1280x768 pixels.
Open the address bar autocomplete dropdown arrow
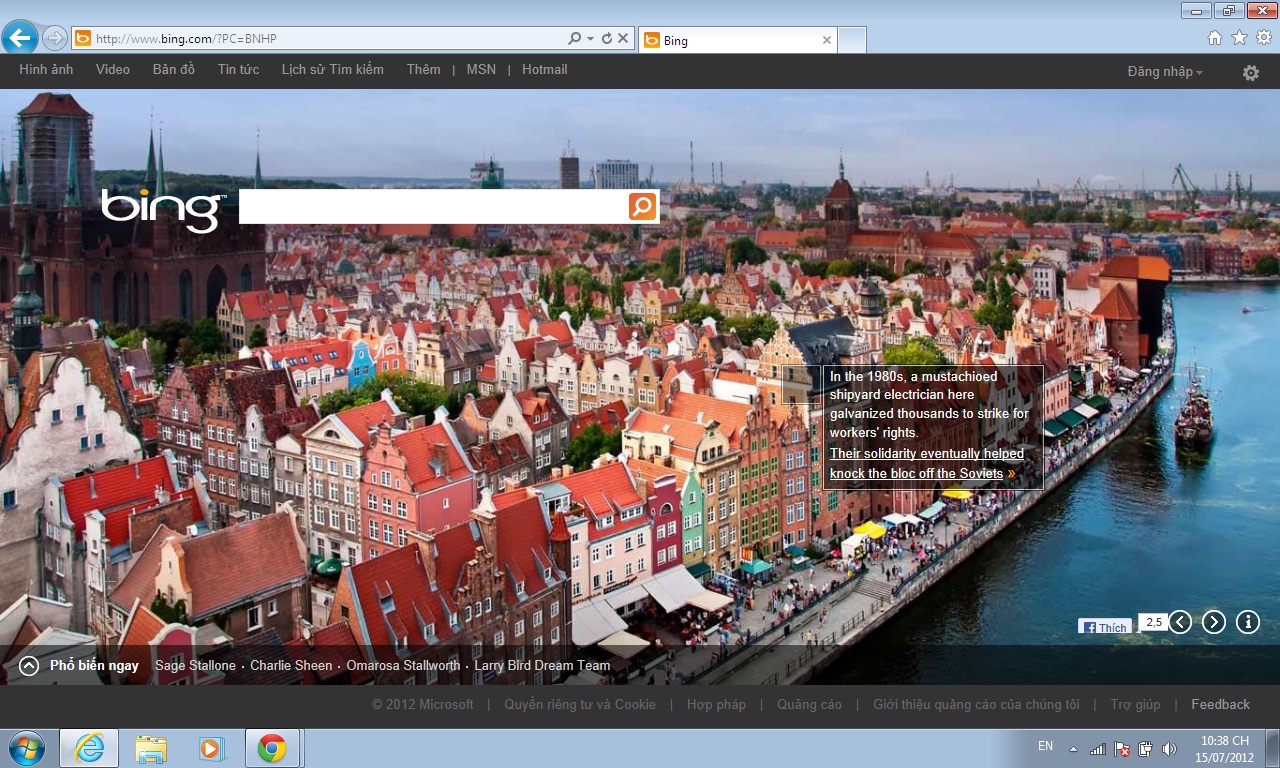(590, 39)
